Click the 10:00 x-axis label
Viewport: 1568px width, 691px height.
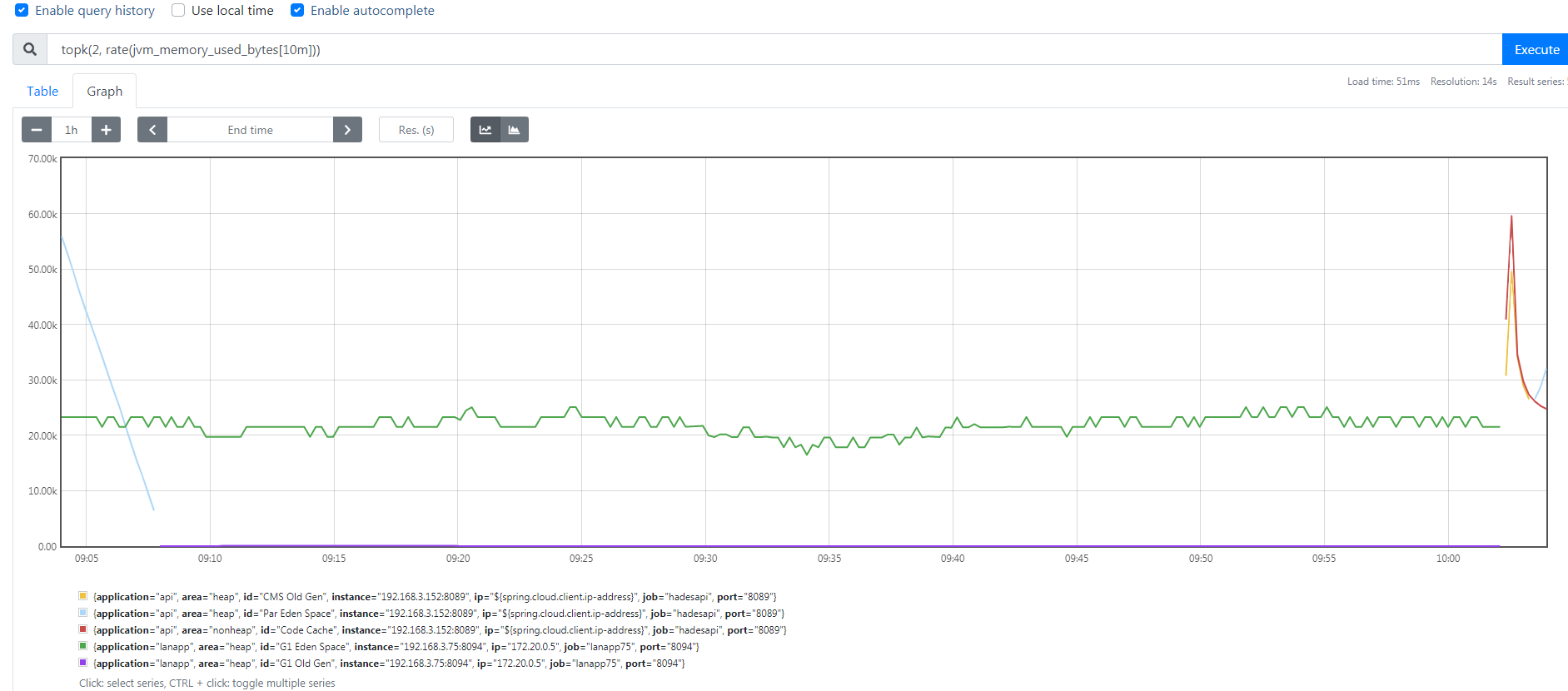coord(1448,559)
